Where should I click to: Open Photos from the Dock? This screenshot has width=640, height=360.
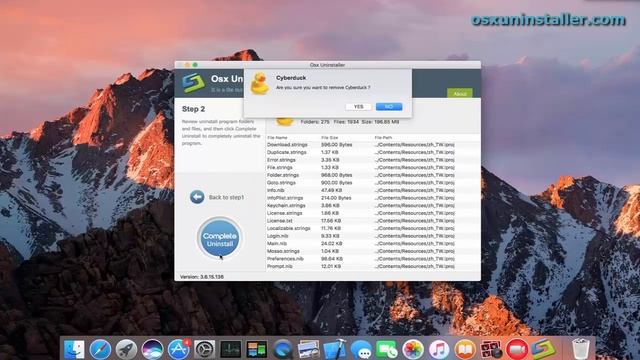pyautogui.click(x=413, y=349)
